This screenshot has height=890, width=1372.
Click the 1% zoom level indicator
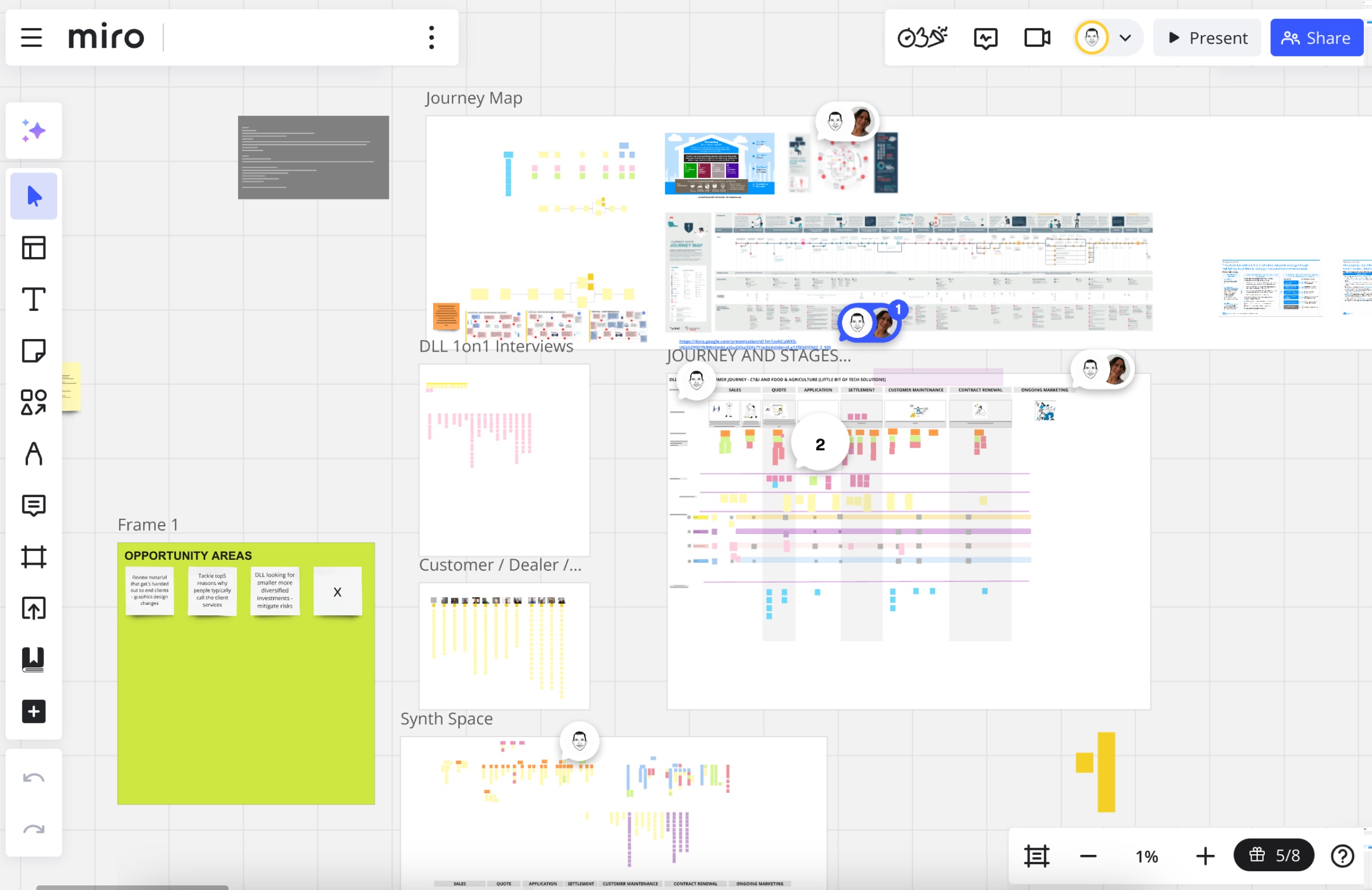tap(1146, 855)
